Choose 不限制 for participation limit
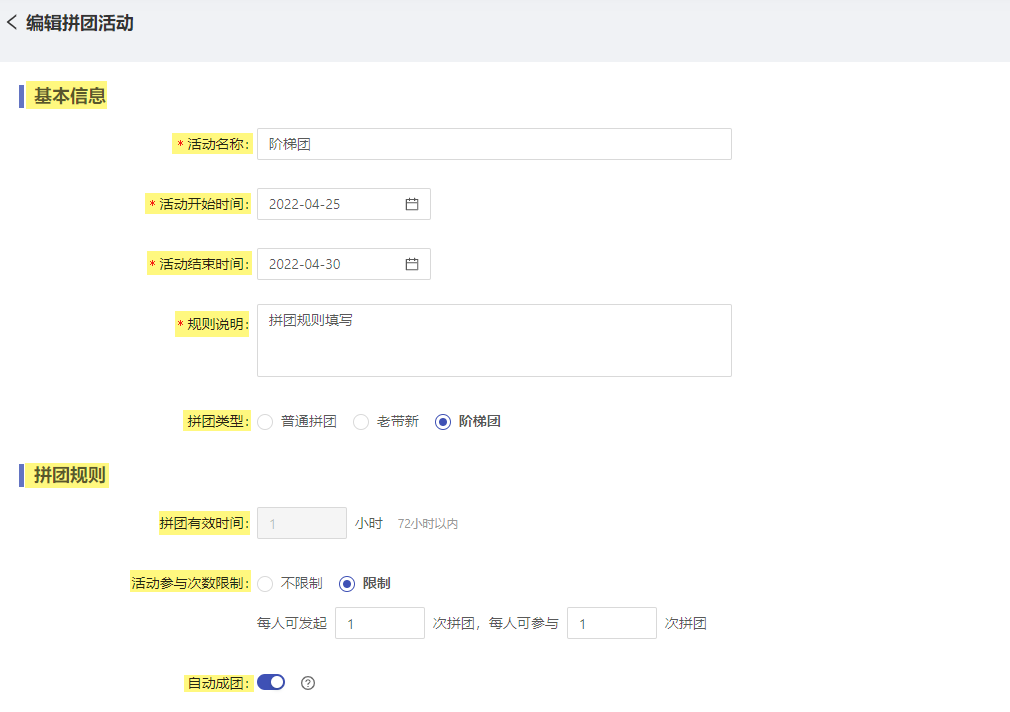The image size is (1010, 712). pyautogui.click(x=265, y=584)
